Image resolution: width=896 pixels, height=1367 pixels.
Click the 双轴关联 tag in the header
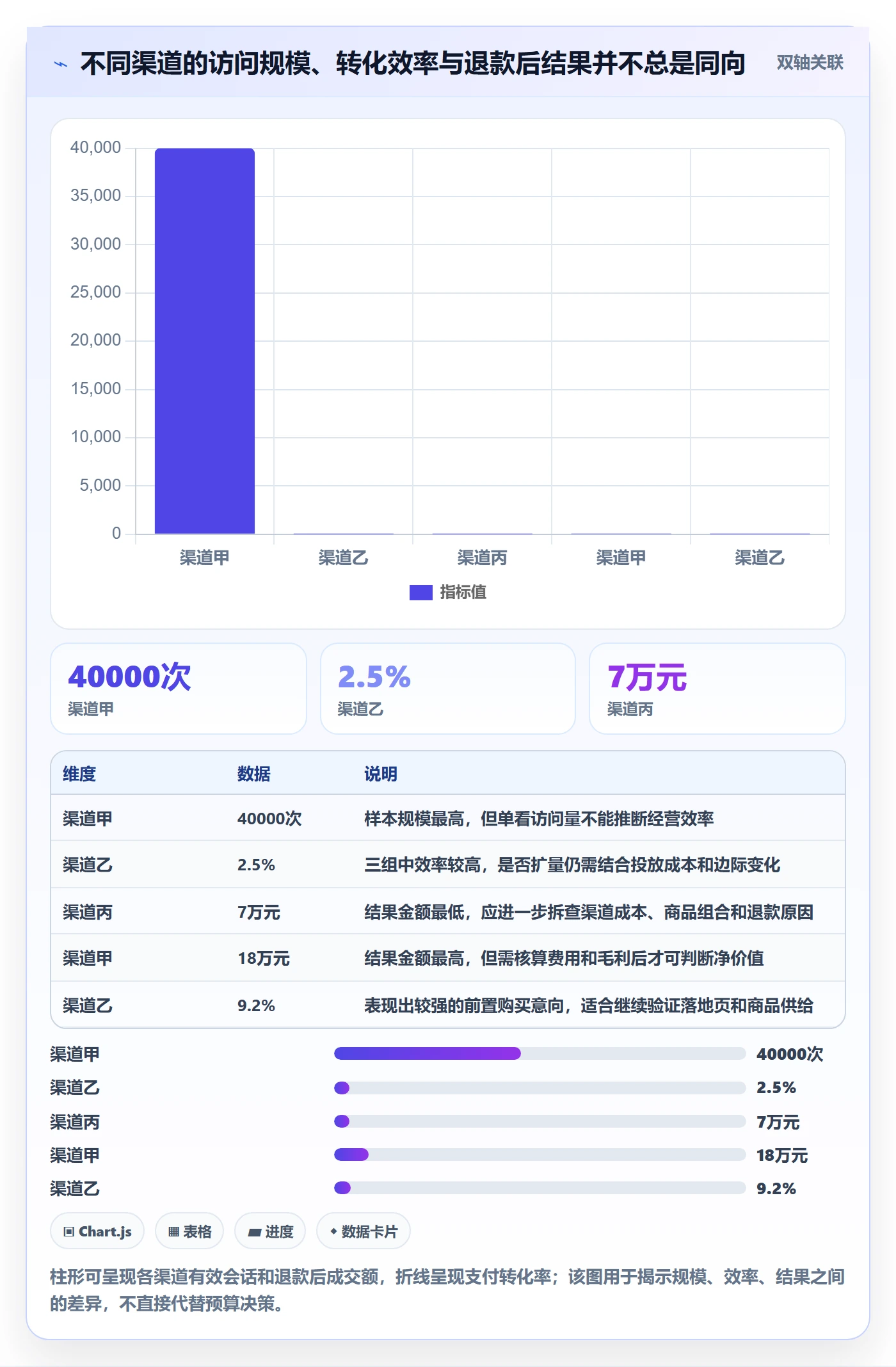point(810,62)
